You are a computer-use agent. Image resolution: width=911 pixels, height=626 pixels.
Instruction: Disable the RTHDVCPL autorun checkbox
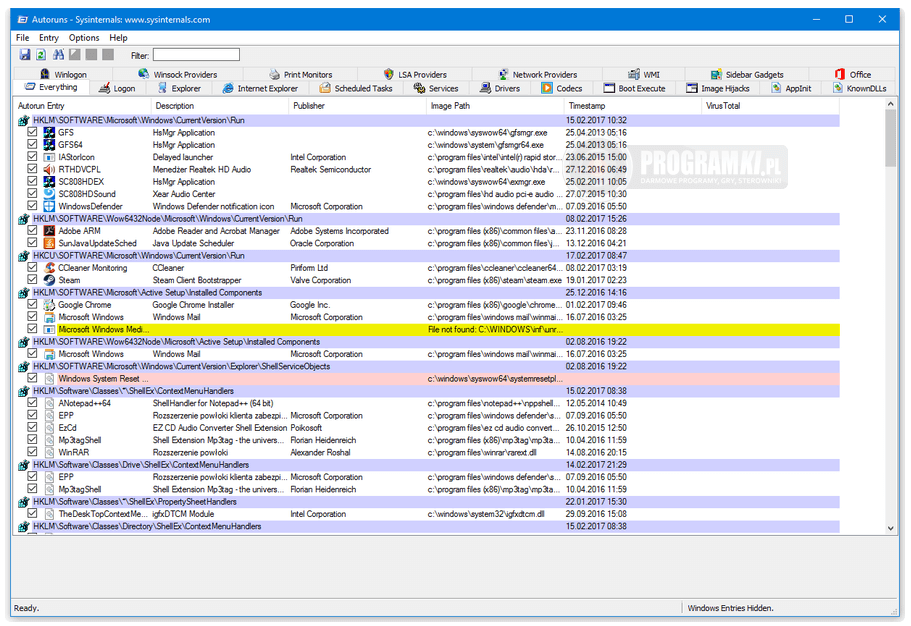tap(33, 169)
